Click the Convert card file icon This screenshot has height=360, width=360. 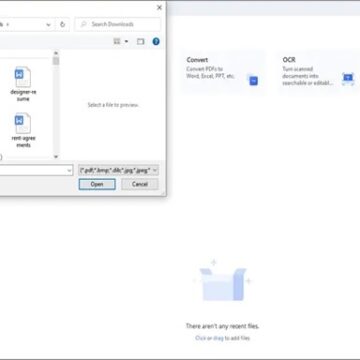pos(253,80)
